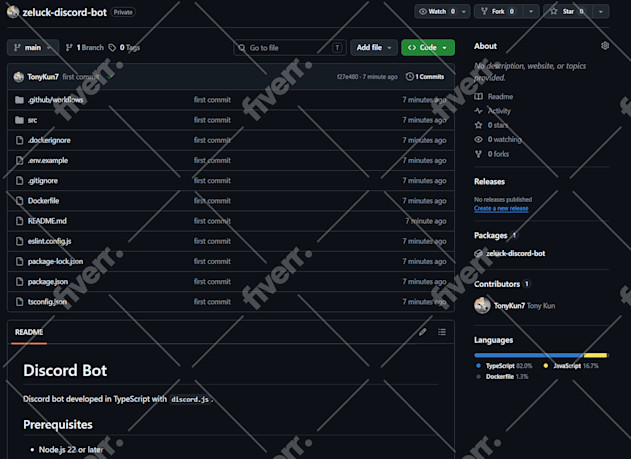Screen dimensions: 631x459
Task: Click the TypeScript 82.0% language entry
Action: click(x=505, y=366)
